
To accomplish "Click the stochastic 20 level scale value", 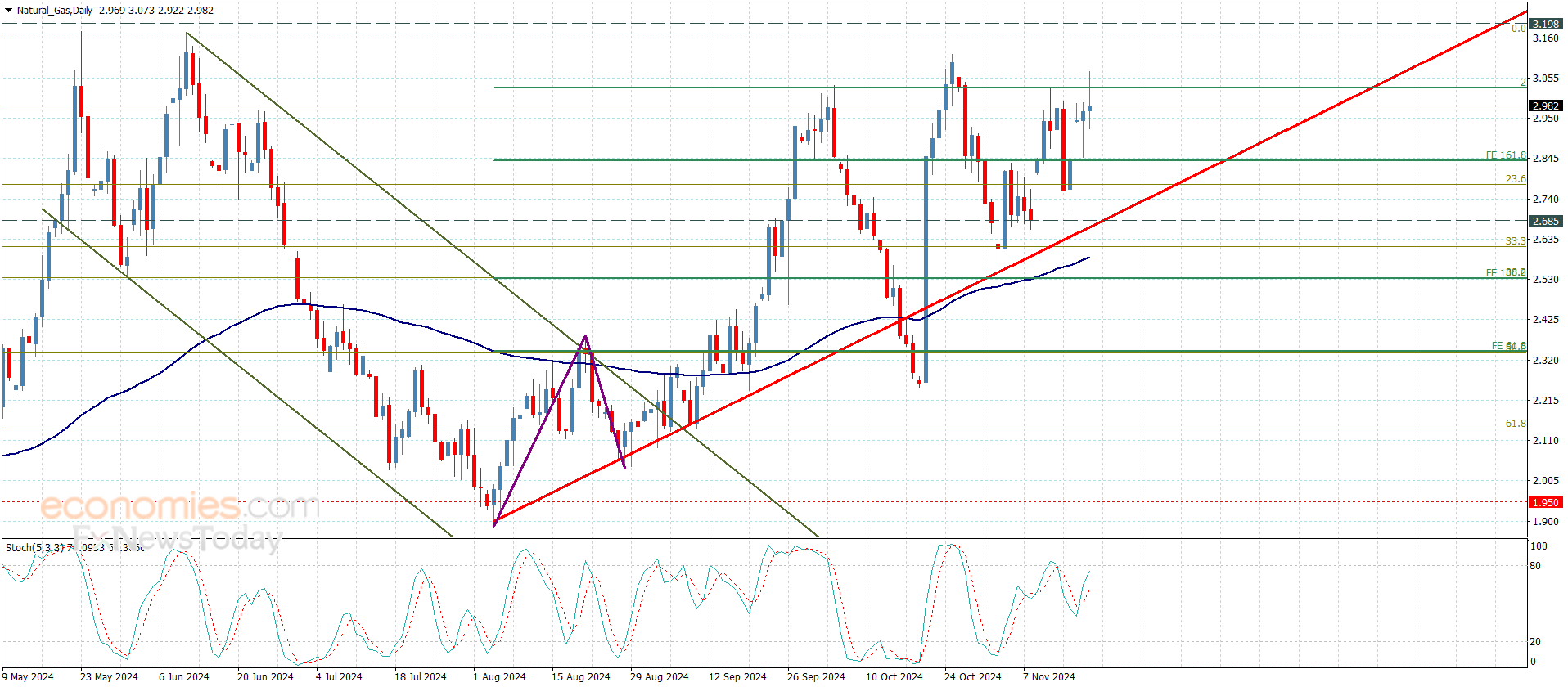I will point(1535,642).
